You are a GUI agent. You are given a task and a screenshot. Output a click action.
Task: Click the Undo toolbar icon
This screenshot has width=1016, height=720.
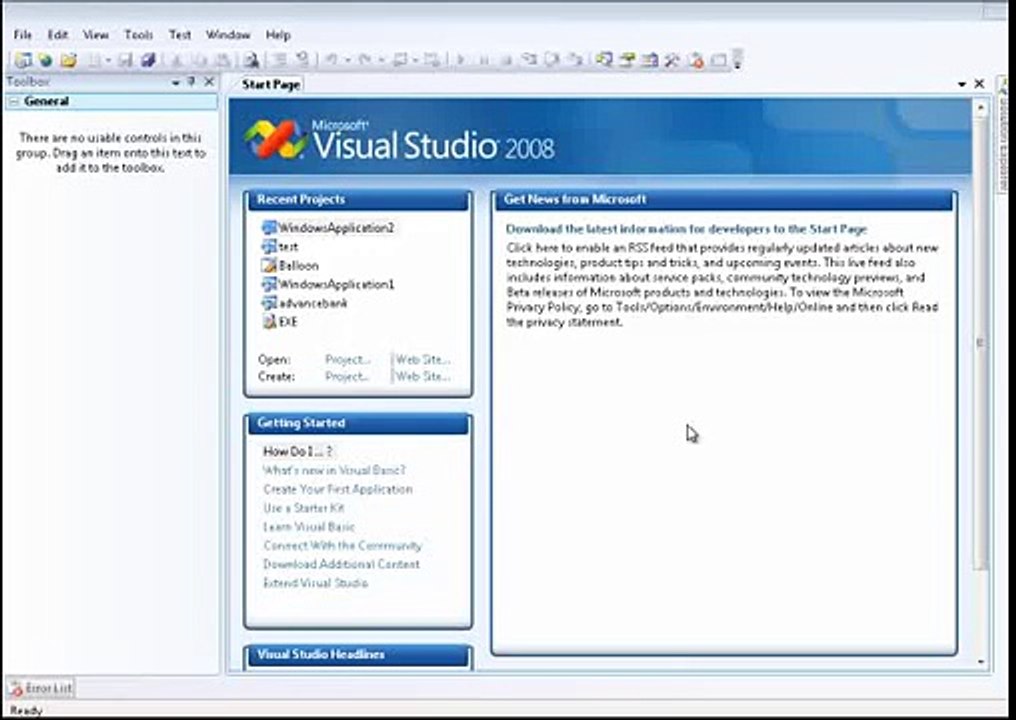[x=332, y=60]
